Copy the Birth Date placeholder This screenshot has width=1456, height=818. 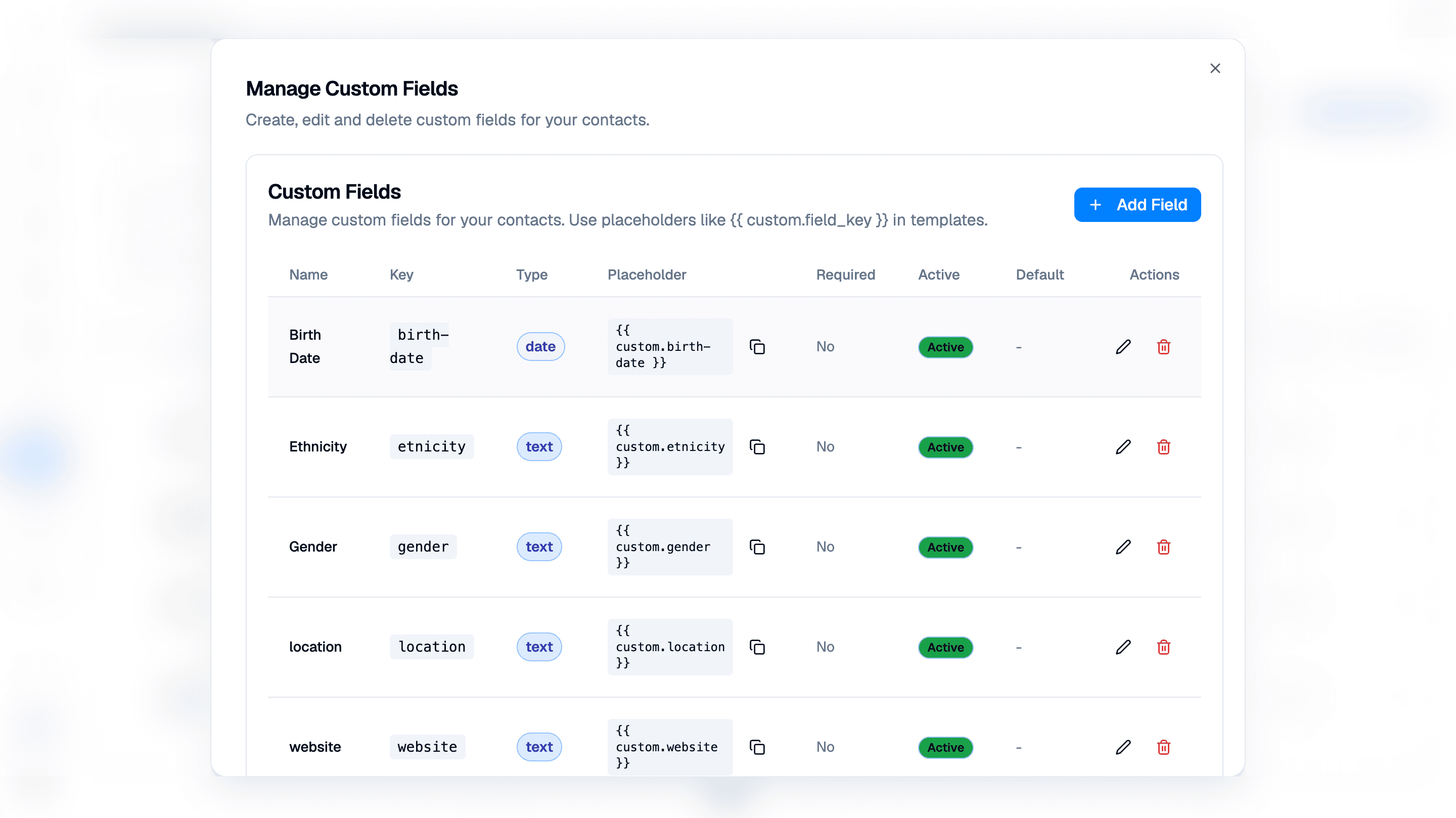point(757,346)
